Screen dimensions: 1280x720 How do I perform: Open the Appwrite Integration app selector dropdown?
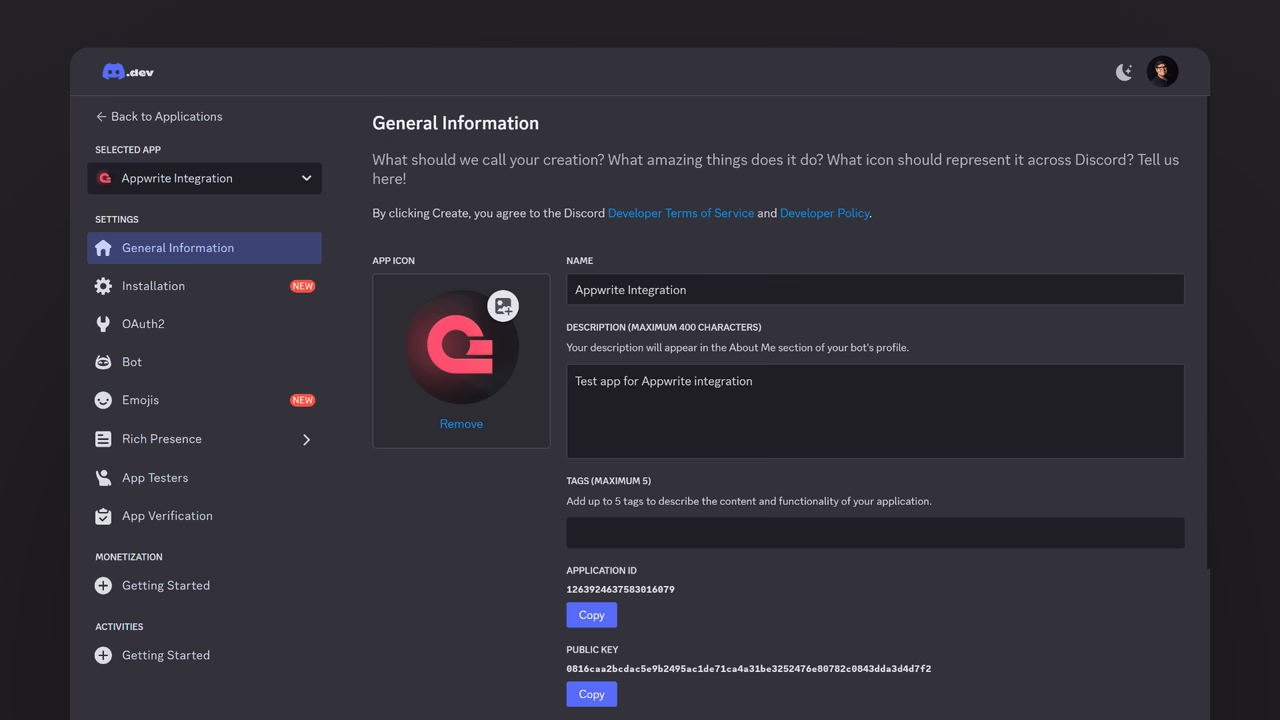pos(204,178)
